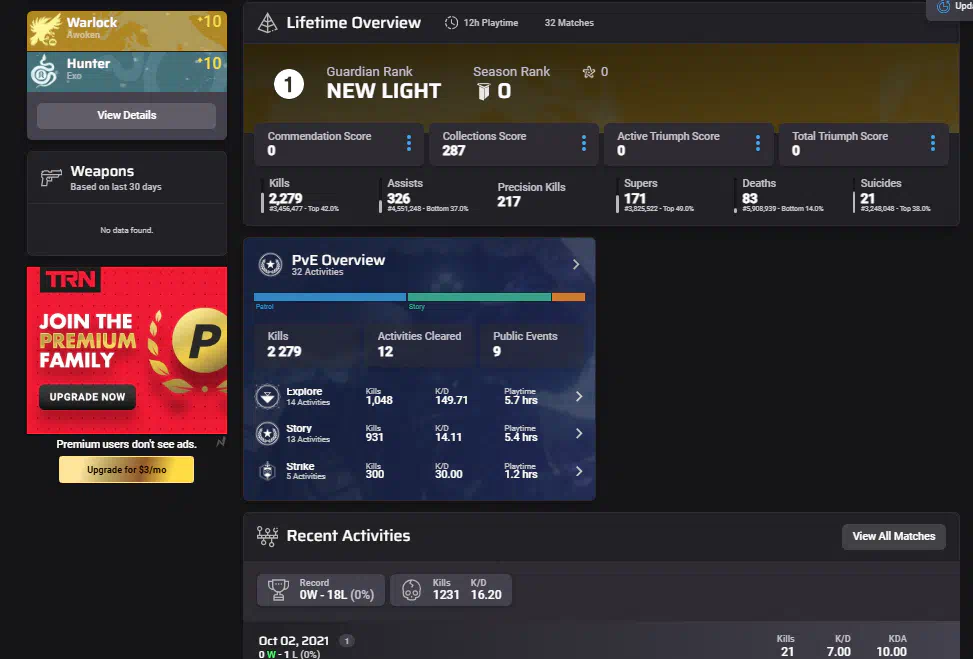Click the Record trophy icon

279,590
